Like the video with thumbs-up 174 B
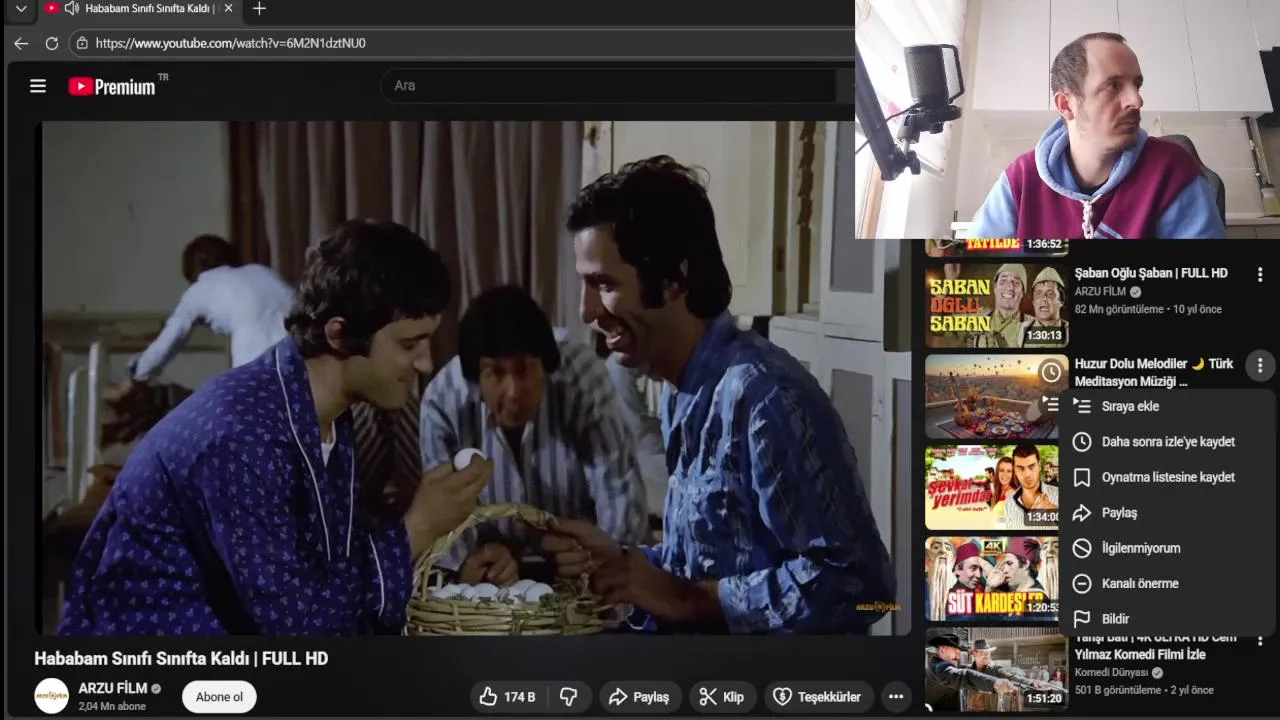This screenshot has width=1280, height=720. pos(507,697)
